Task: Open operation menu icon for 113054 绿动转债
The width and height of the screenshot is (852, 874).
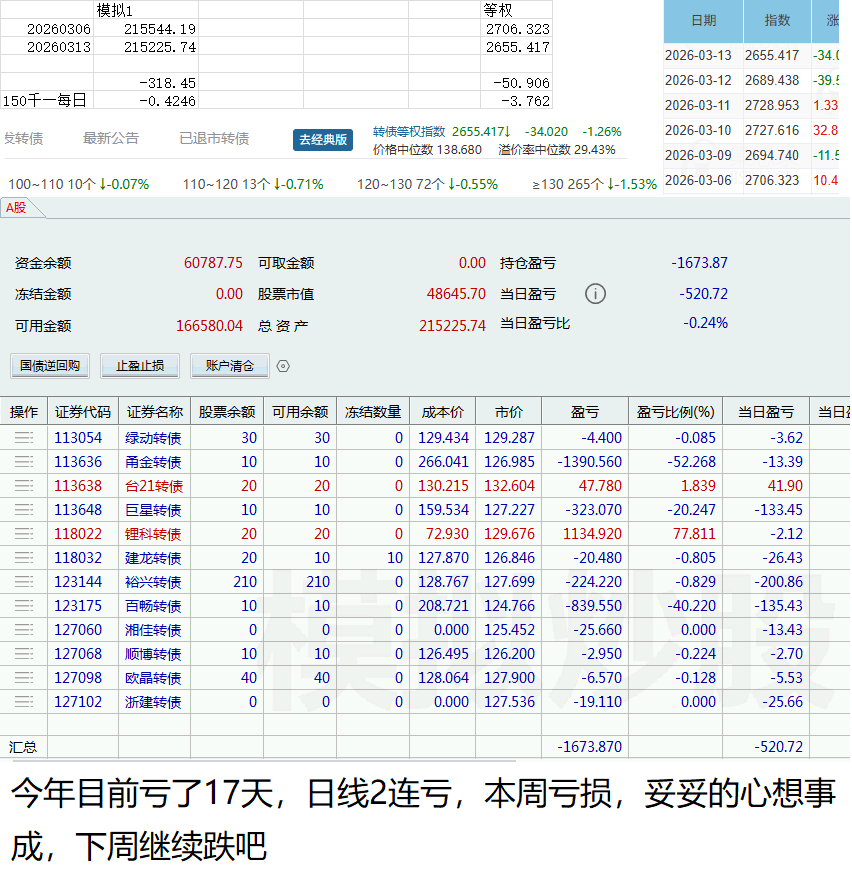Action: [x=24, y=438]
